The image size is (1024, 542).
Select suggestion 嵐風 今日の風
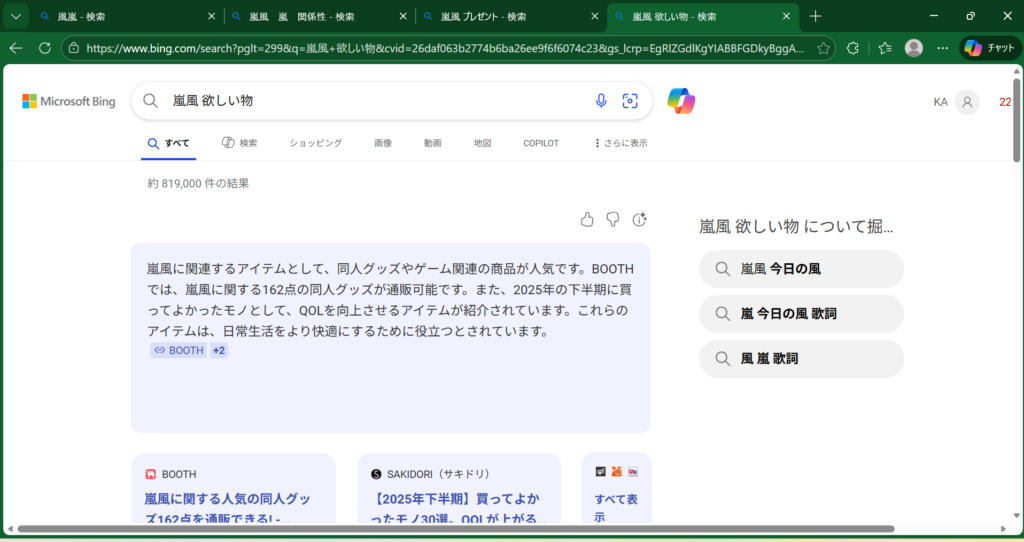click(800, 269)
